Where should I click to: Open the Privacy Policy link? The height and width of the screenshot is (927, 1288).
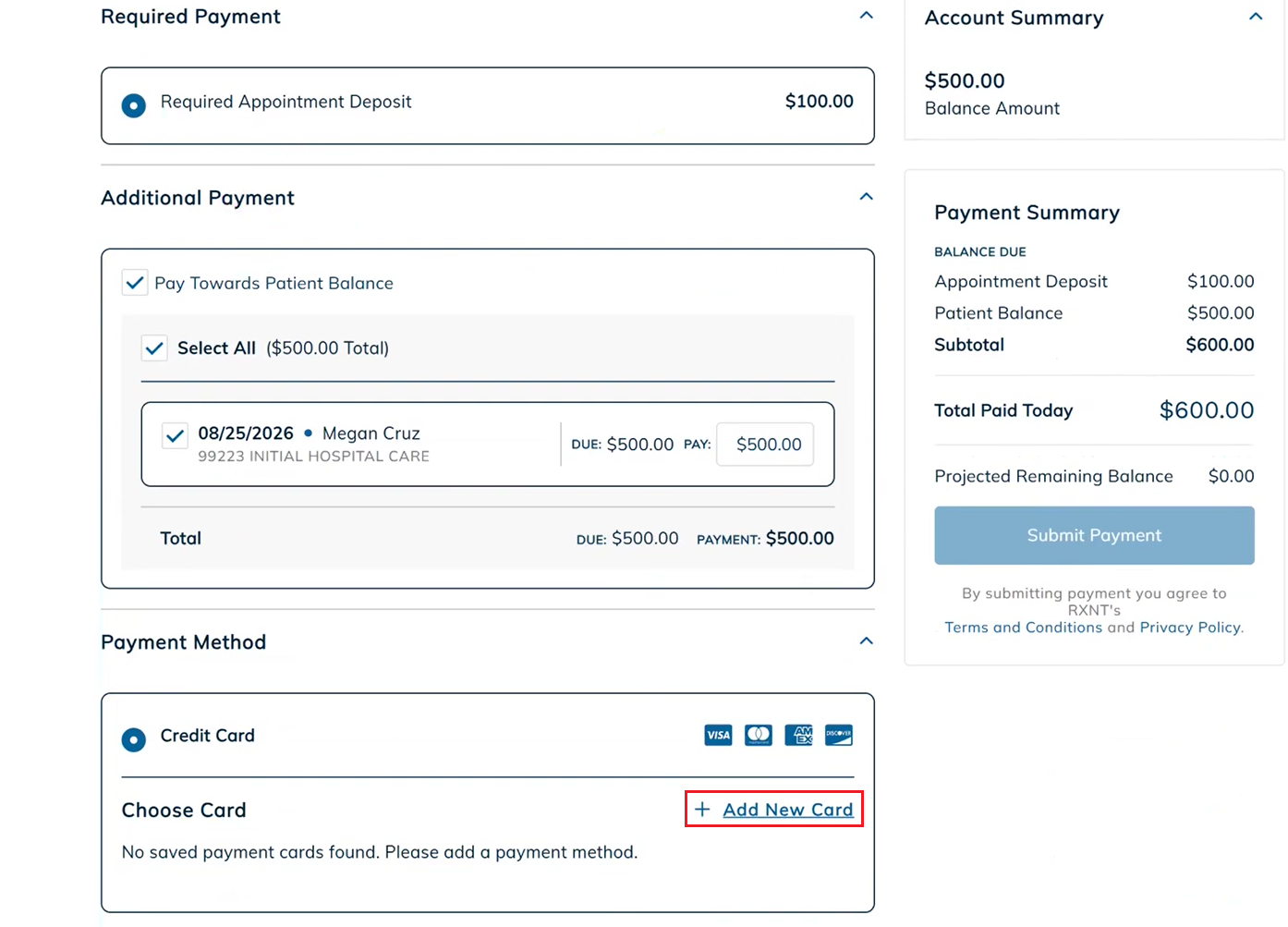[1190, 628]
